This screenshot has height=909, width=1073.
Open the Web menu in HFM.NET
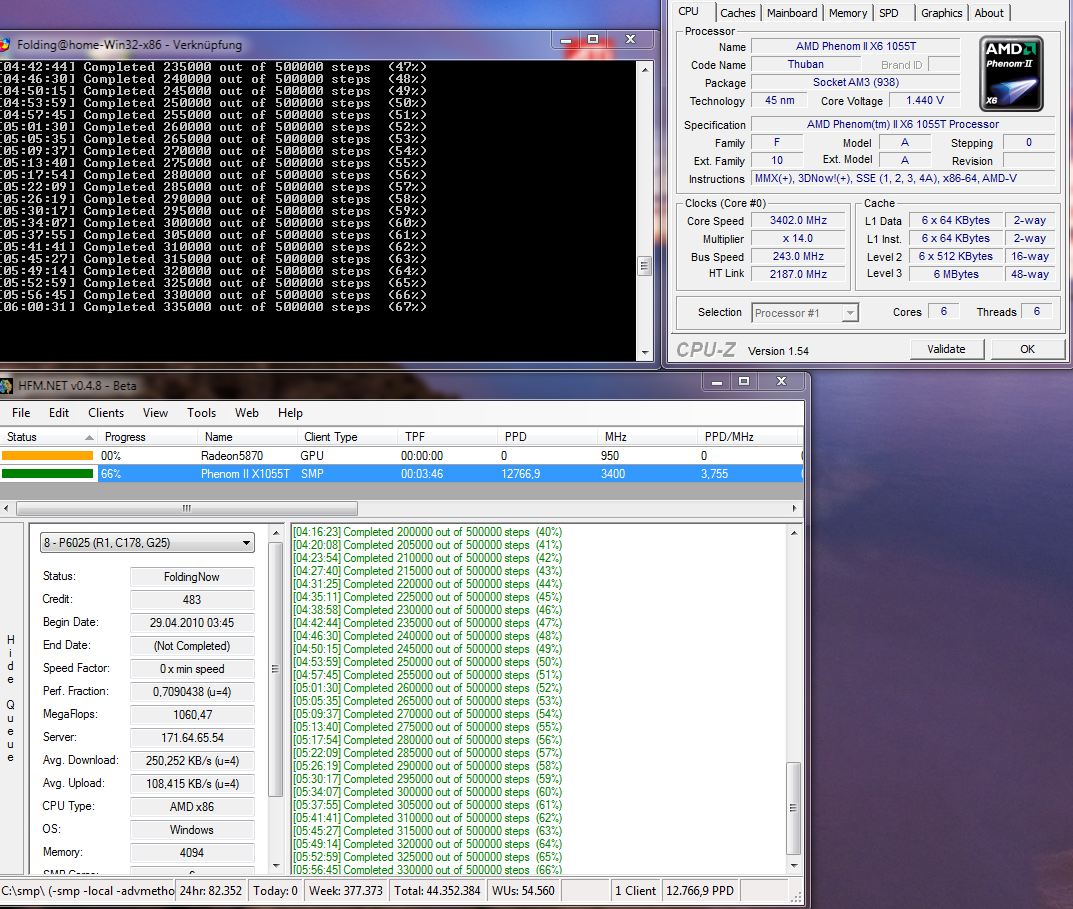[246, 413]
